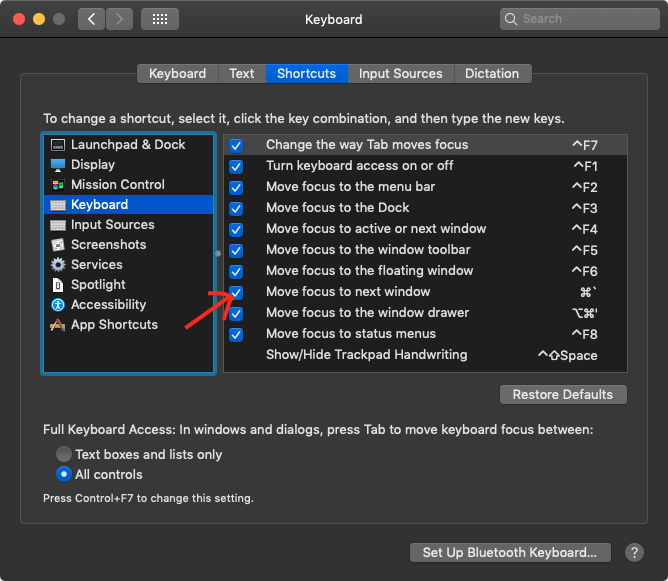Click the Input Sources keyboard icon

[58, 225]
